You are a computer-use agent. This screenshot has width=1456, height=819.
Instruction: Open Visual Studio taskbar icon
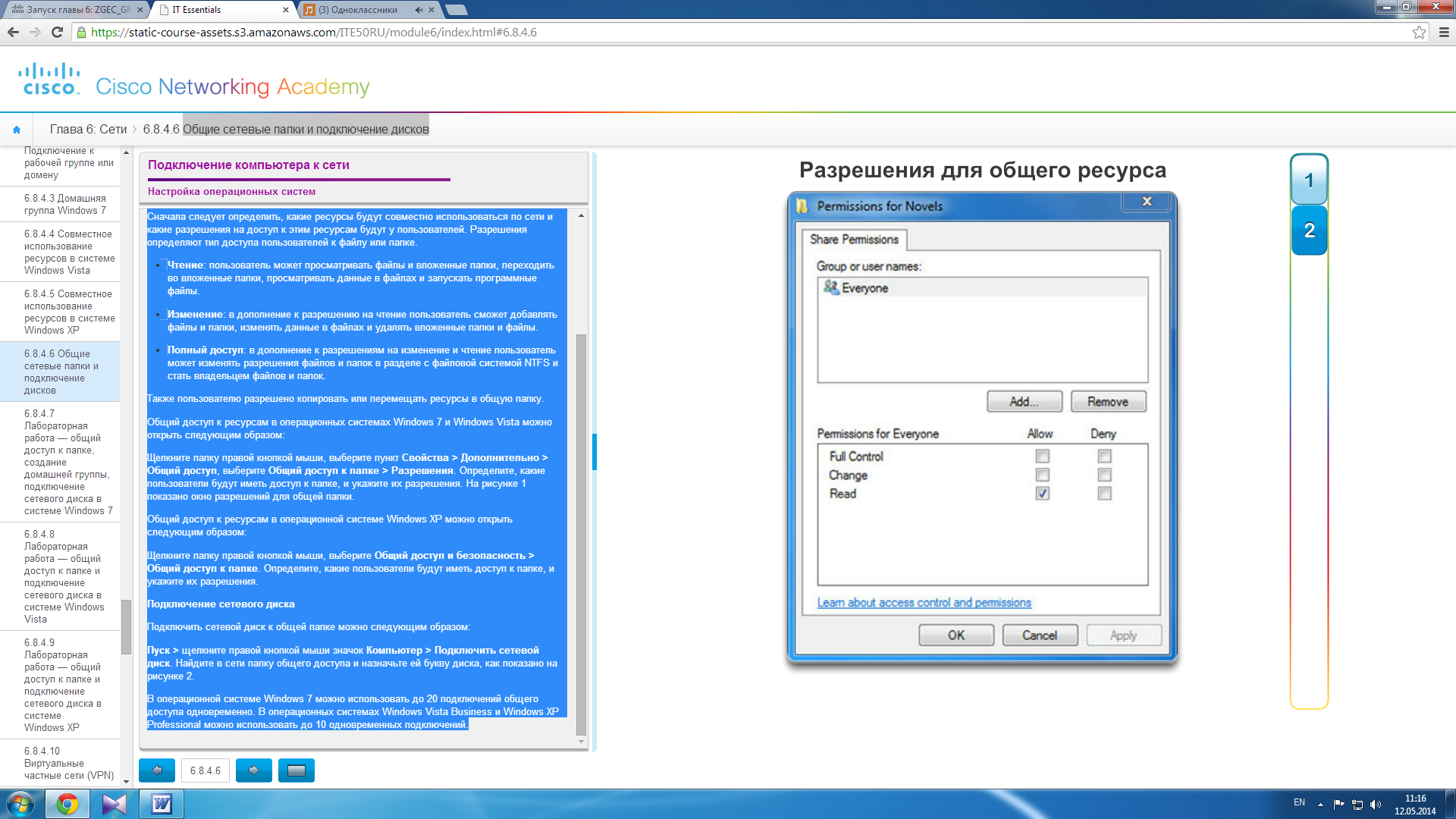(115, 804)
